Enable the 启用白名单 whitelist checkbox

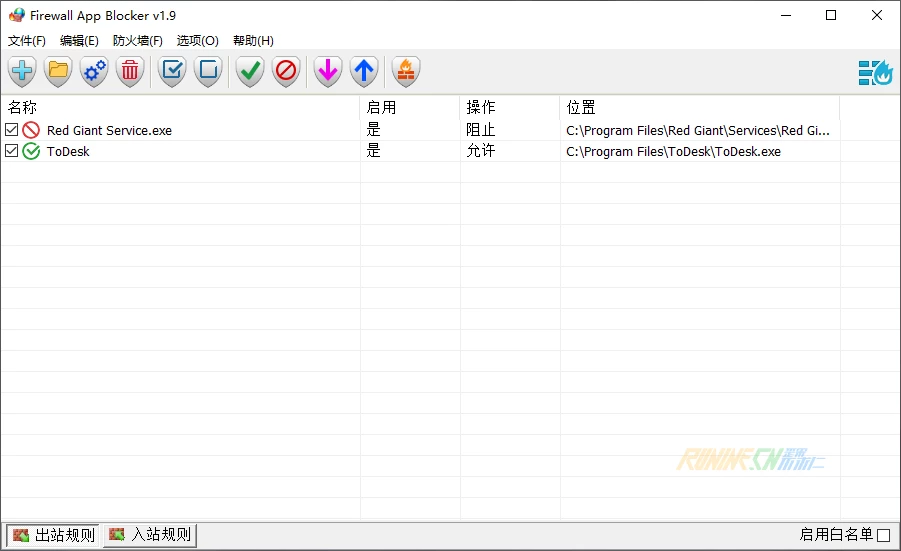[883, 536]
